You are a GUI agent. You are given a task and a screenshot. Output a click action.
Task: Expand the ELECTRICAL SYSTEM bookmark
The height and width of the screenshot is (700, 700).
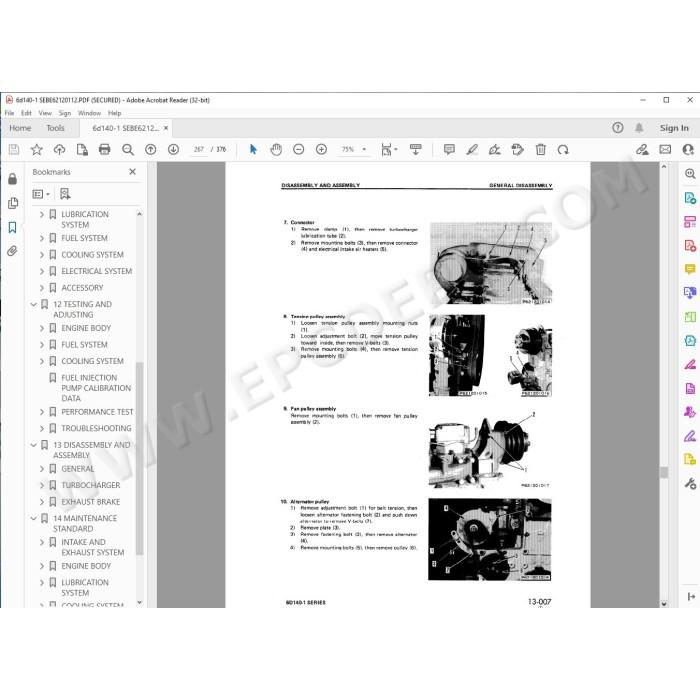[x=42, y=271]
